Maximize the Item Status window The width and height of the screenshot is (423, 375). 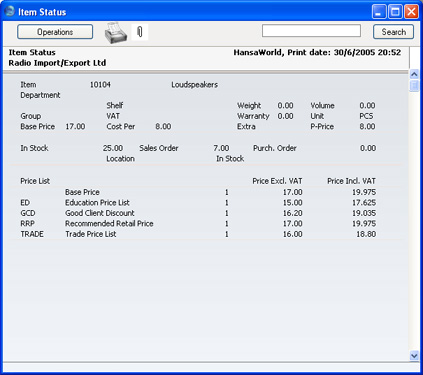point(395,12)
